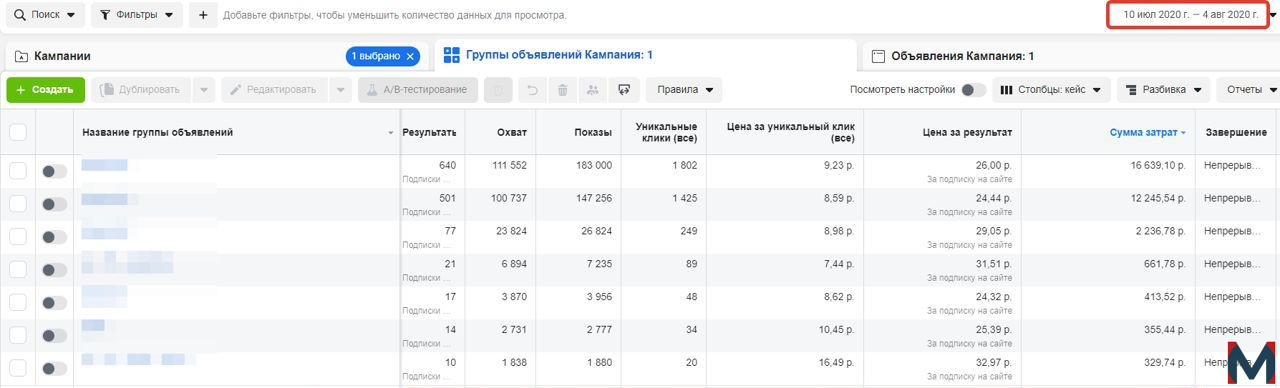Click the undo arrow icon
Image resolution: width=1280 pixels, height=388 pixels.
point(532,90)
